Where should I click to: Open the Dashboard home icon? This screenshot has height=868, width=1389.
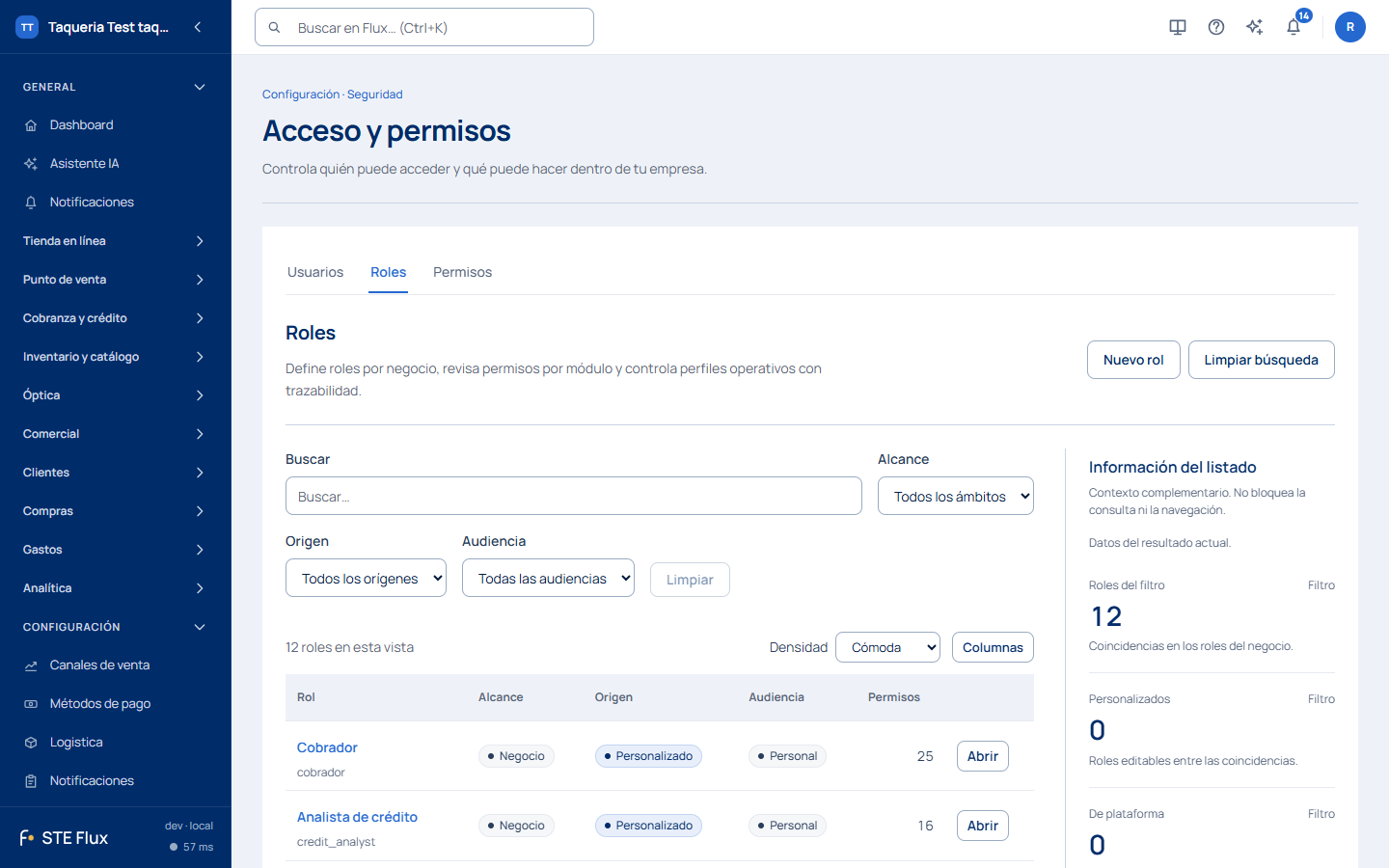tap(31, 125)
